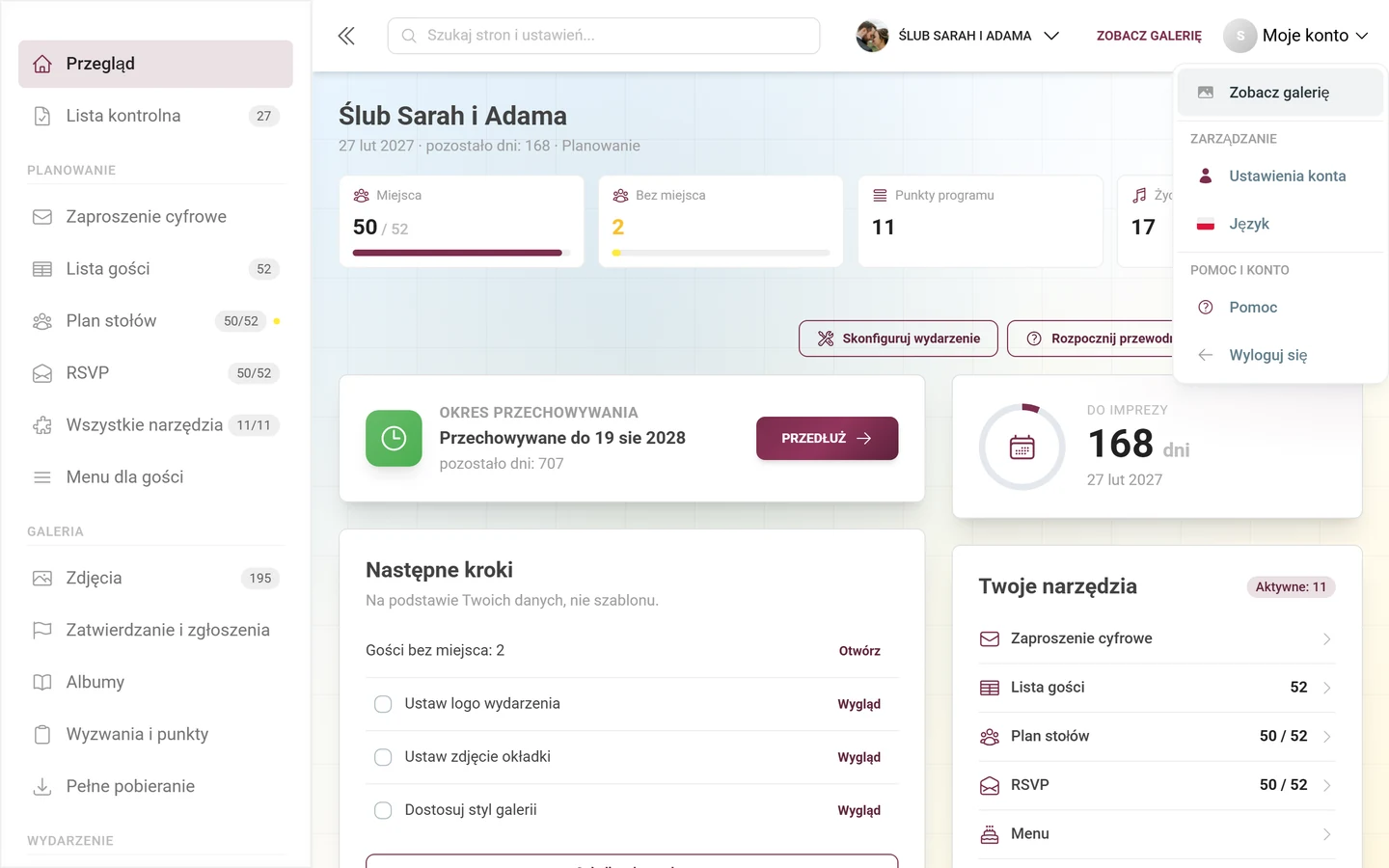Viewport: 1389px width, 868px height.
Task: Open the Ślub Sarah i Adama event dropdown
Action: [958, 36]
